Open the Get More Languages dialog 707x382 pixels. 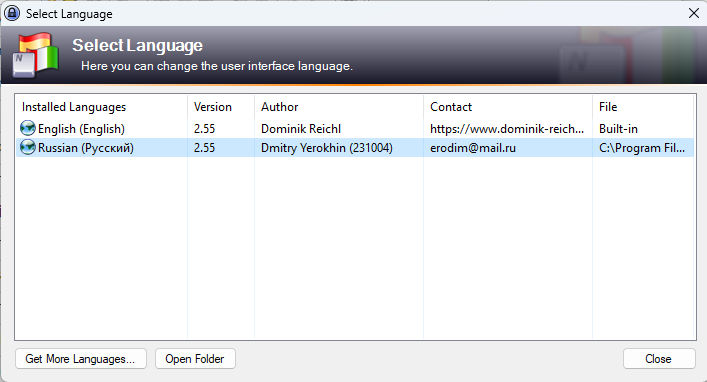point(81,359)
